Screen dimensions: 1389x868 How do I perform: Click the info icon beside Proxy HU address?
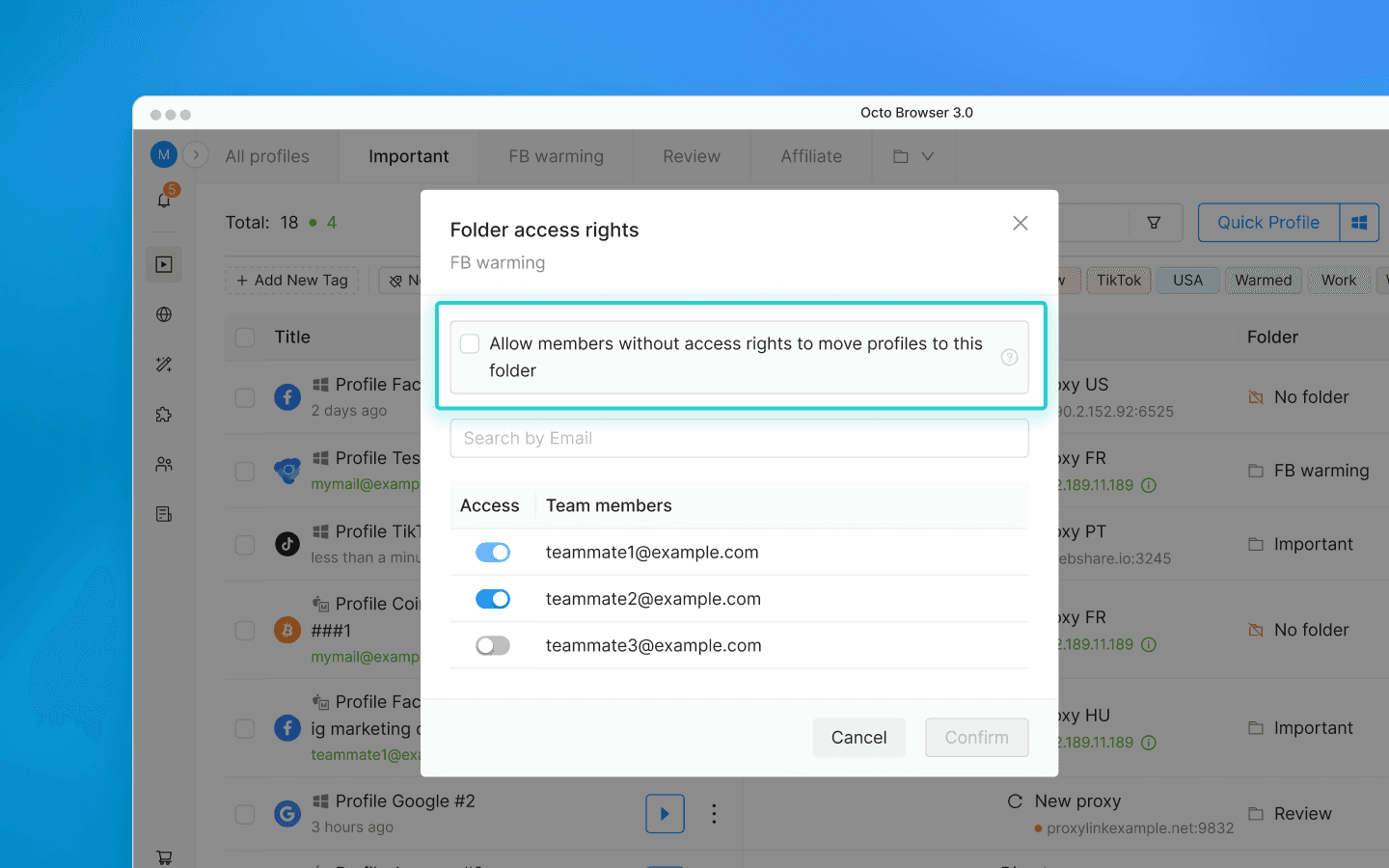pos(1149,743)
